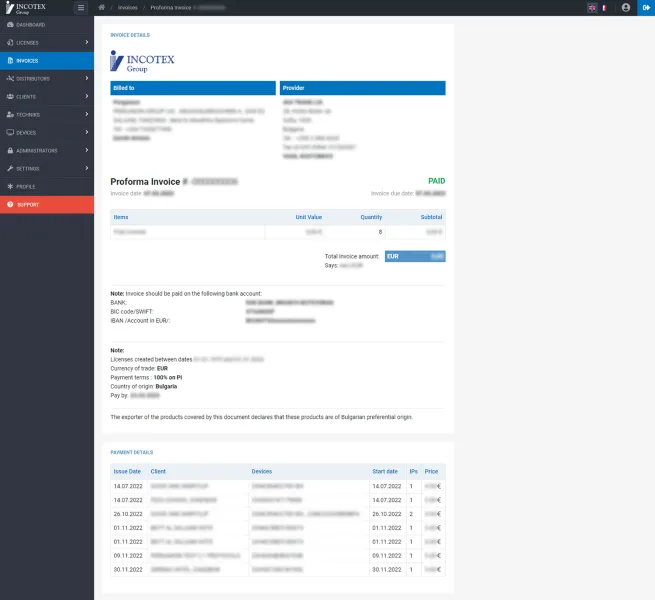Open the Administrators sidebar menu
655x600 pixels.
pos(47,150)
